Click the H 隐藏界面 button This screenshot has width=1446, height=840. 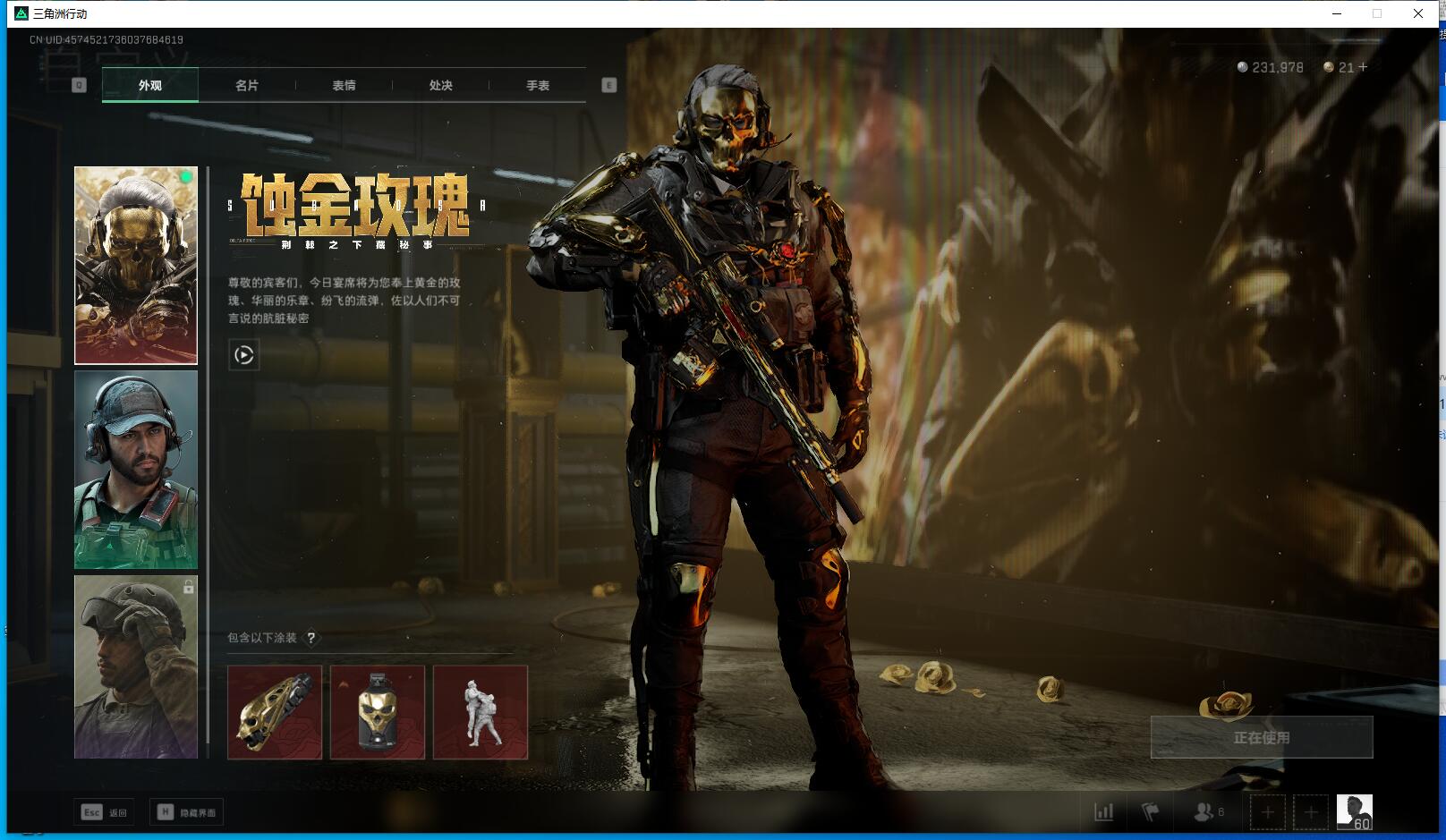(187, 812)
